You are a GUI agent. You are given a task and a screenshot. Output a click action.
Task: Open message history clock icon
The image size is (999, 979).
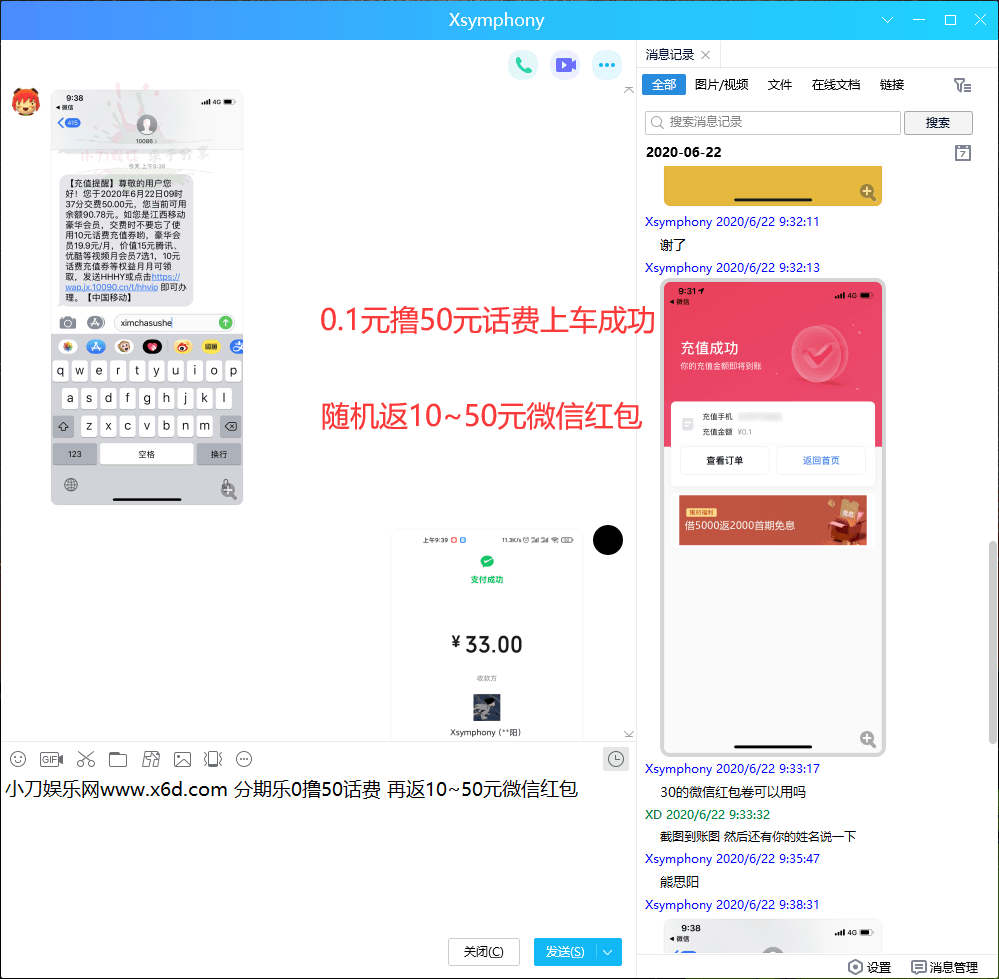[615, 759]
